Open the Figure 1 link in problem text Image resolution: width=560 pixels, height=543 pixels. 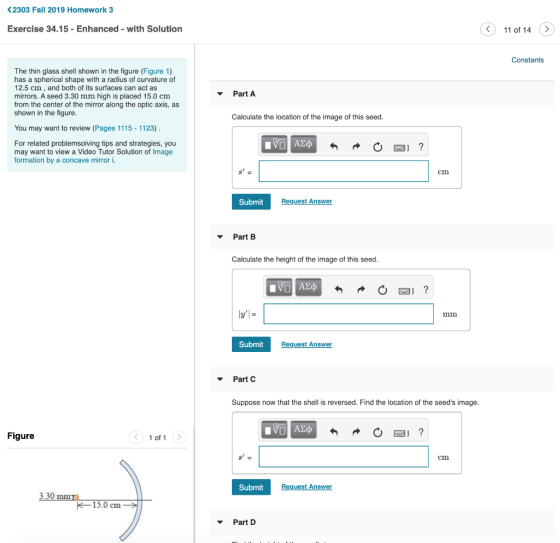157,71
